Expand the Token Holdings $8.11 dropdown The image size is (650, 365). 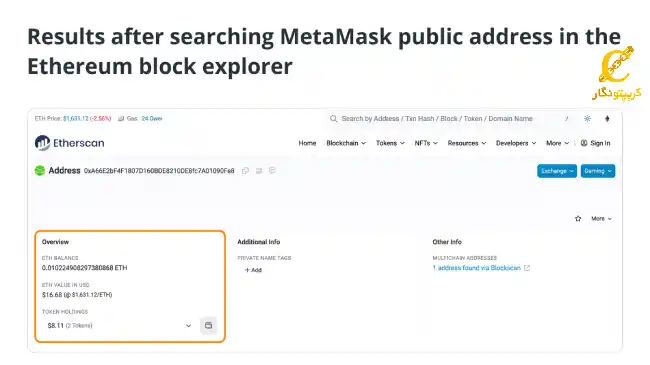(x=119, y=326)
